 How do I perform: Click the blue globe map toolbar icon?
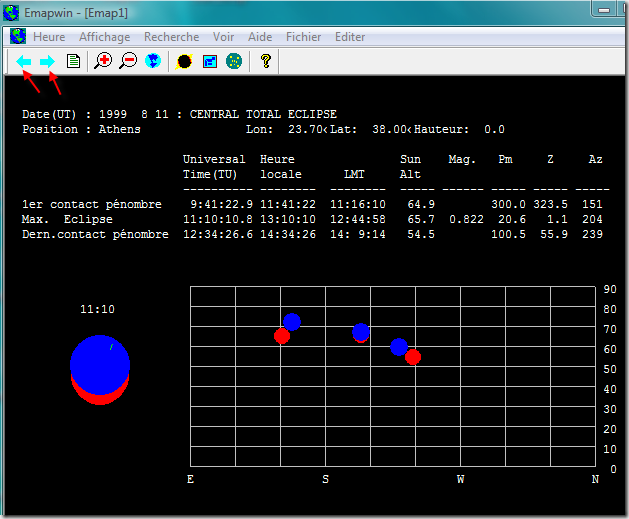pos(152,61)
